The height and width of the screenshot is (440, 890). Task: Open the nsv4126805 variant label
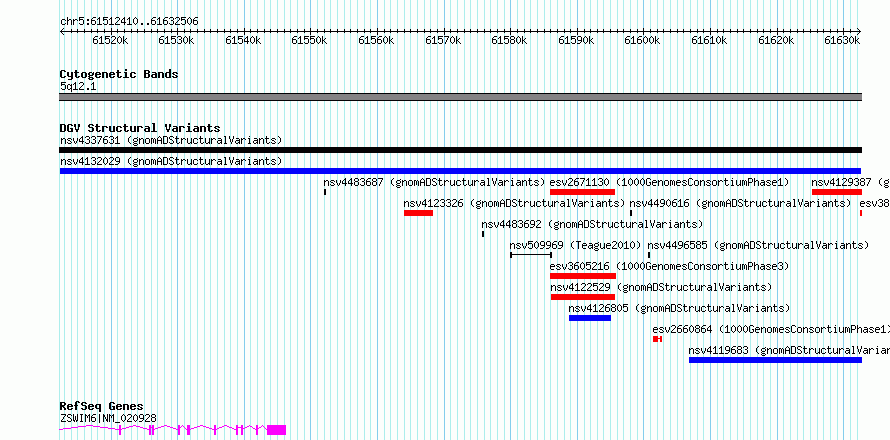pyautogui.click(x=679, y=308)
